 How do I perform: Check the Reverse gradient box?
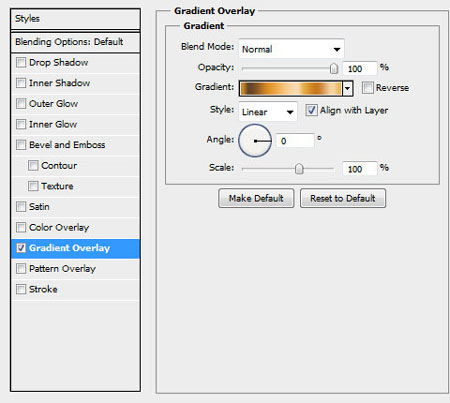point(368,88)
